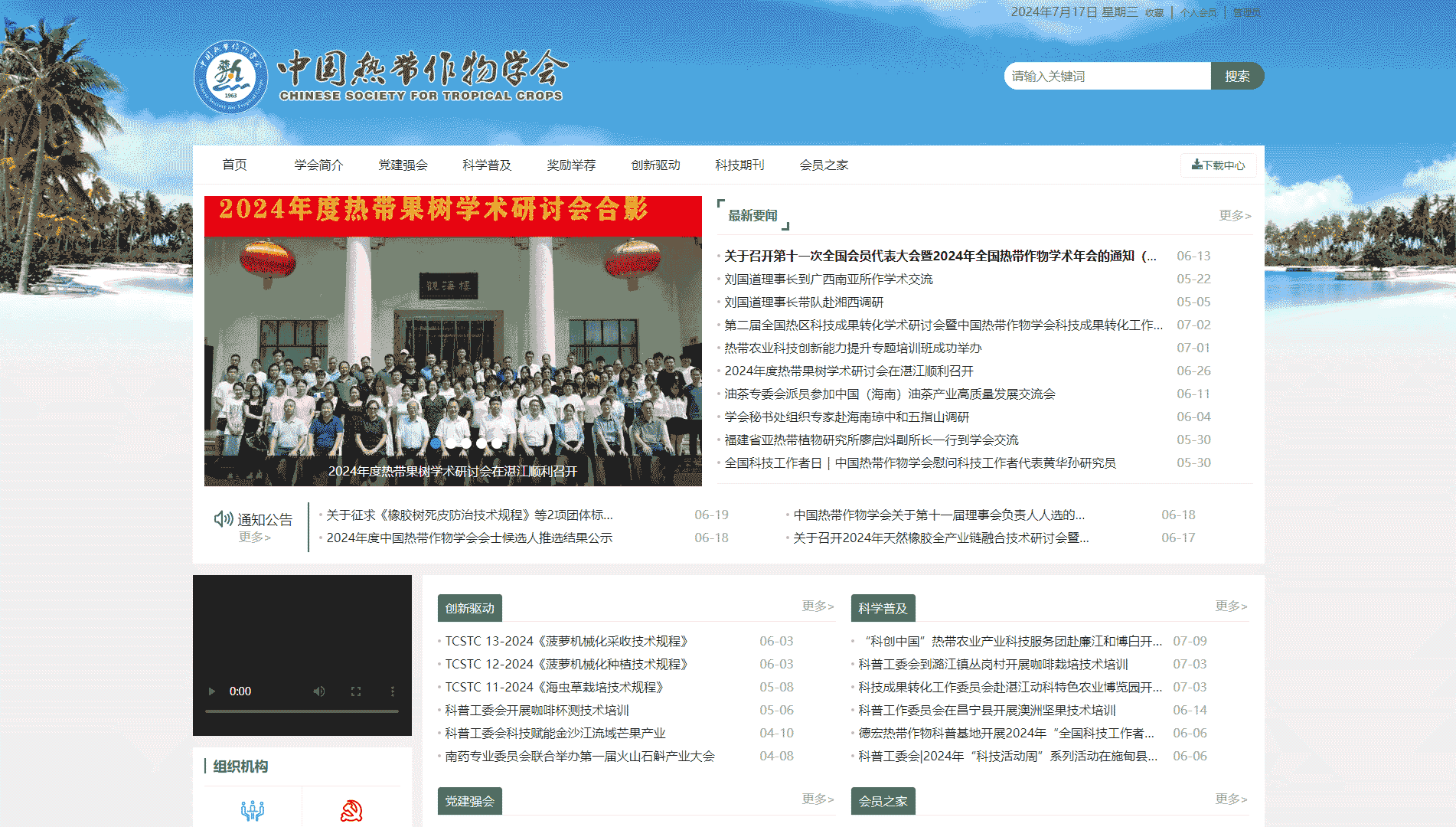This screenshot has height=827, width=1456.
Task: Open TCSTC 13-2024《菠萝机械化采收技术规程》
Action: click(569, 642)
